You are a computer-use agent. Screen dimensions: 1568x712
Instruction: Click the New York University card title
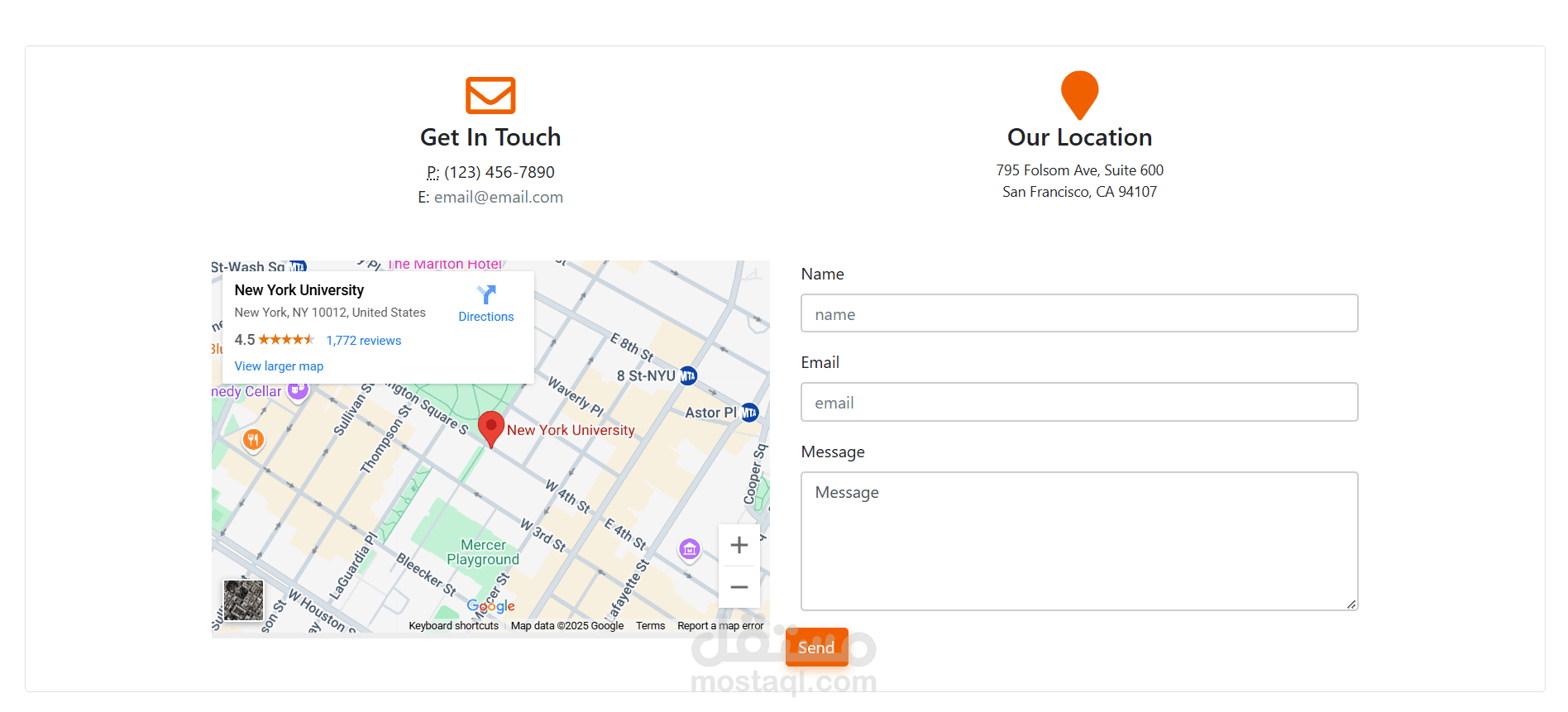coord(299,290)
